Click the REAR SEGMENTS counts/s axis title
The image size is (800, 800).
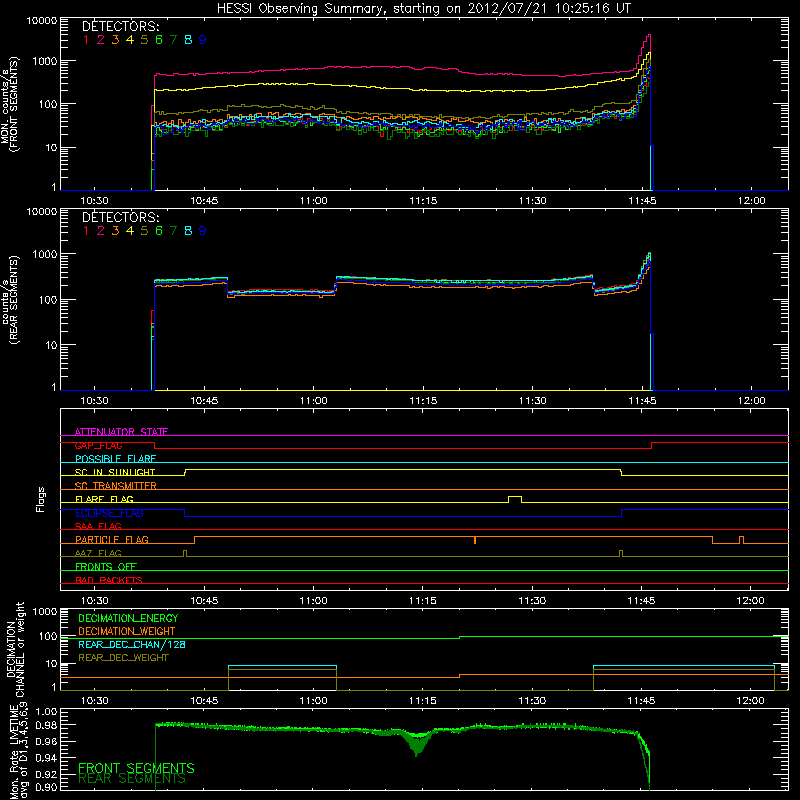(9, 300)
